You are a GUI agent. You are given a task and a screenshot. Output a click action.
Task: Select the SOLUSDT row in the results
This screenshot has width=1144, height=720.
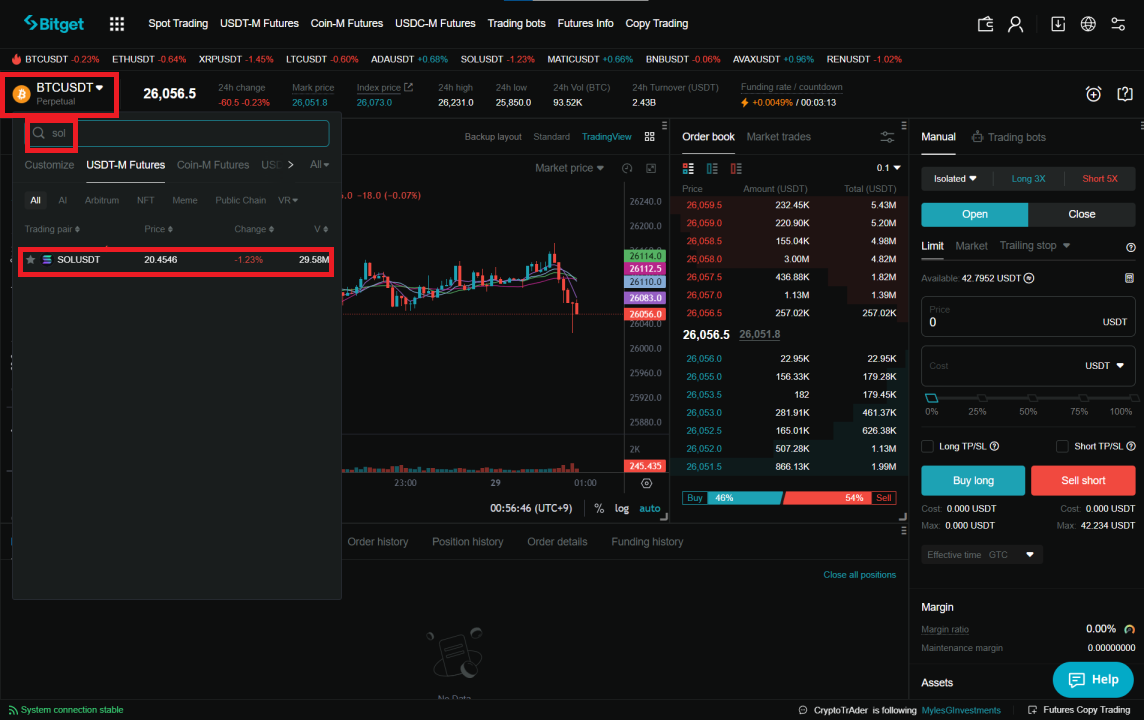[177, 260]
